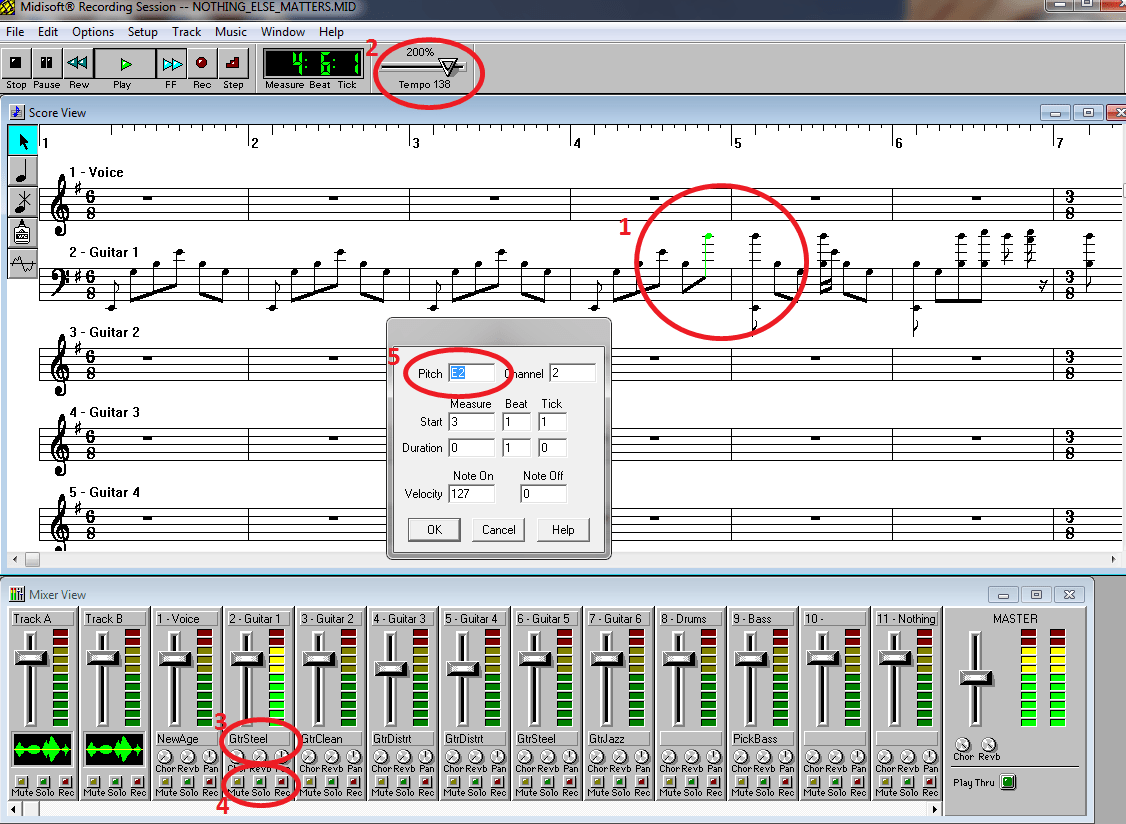The width and height of the screenshot is (1126, 824).
Task: Open the Window menu
Action: [x=282, y=32]
